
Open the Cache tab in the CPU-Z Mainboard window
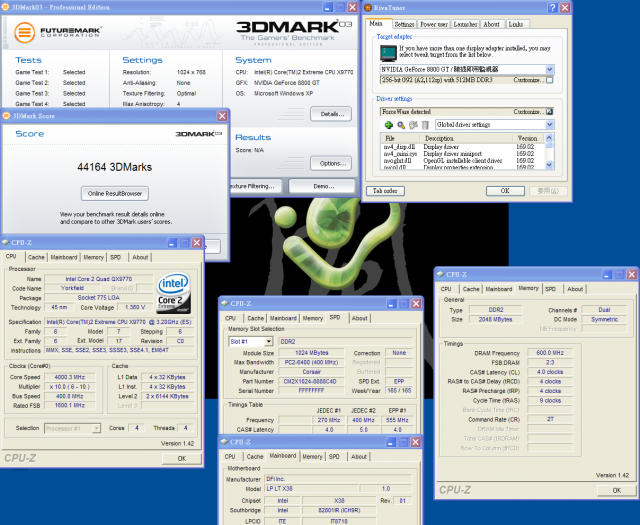[255, 456]
